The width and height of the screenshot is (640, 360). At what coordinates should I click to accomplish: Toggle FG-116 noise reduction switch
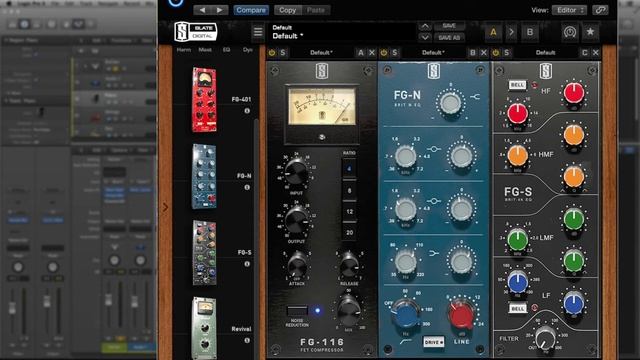pos(297,311)
